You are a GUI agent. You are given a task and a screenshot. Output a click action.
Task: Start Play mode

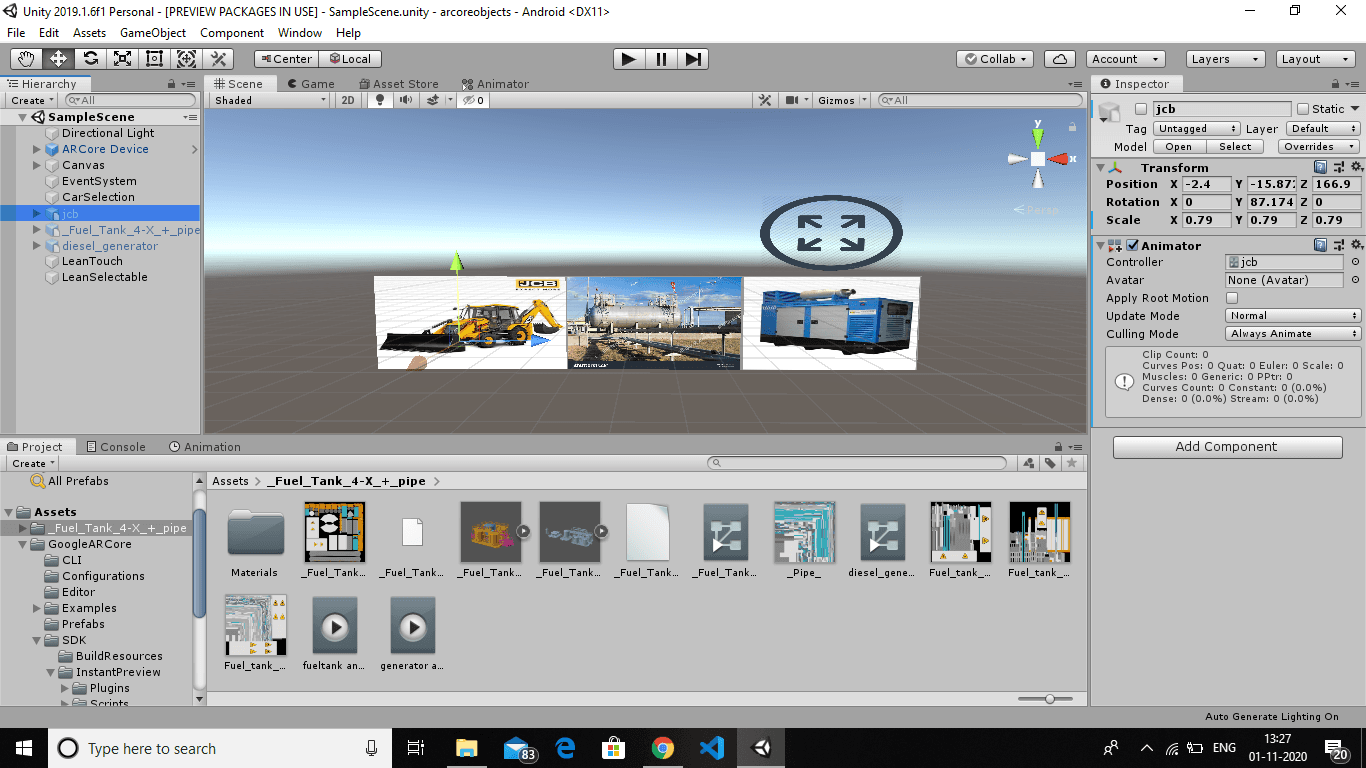[629, 59]
